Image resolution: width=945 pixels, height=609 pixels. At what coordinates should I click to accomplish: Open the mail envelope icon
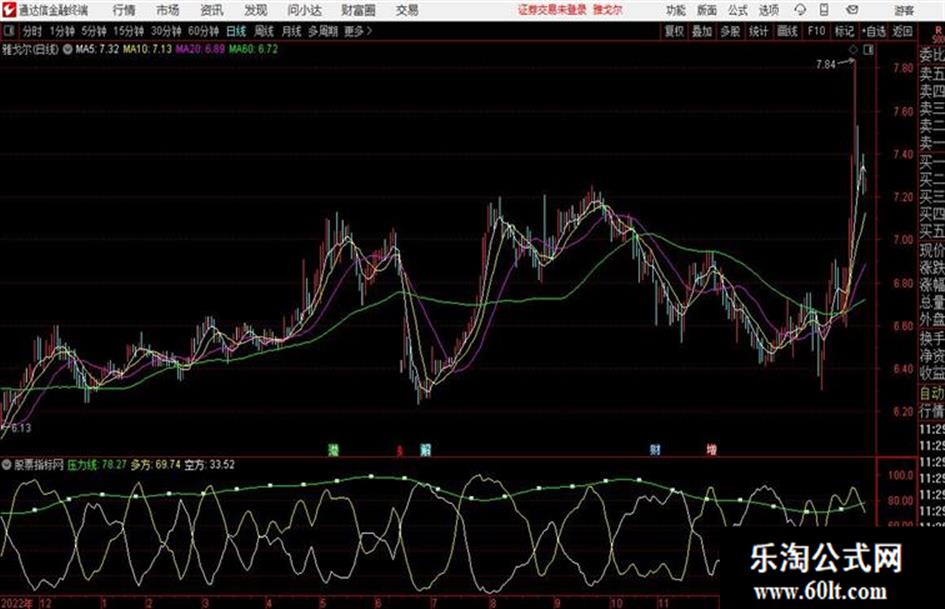point(852,10)
